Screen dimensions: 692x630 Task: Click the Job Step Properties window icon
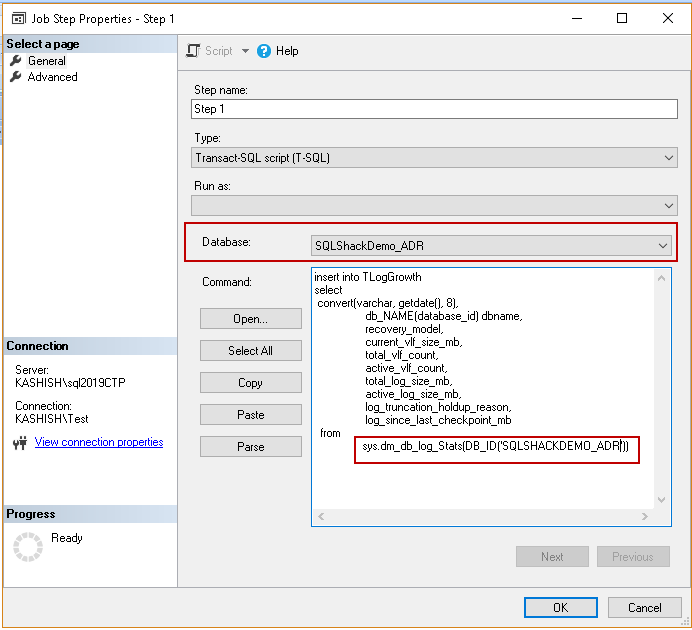(x=19, y=19)
